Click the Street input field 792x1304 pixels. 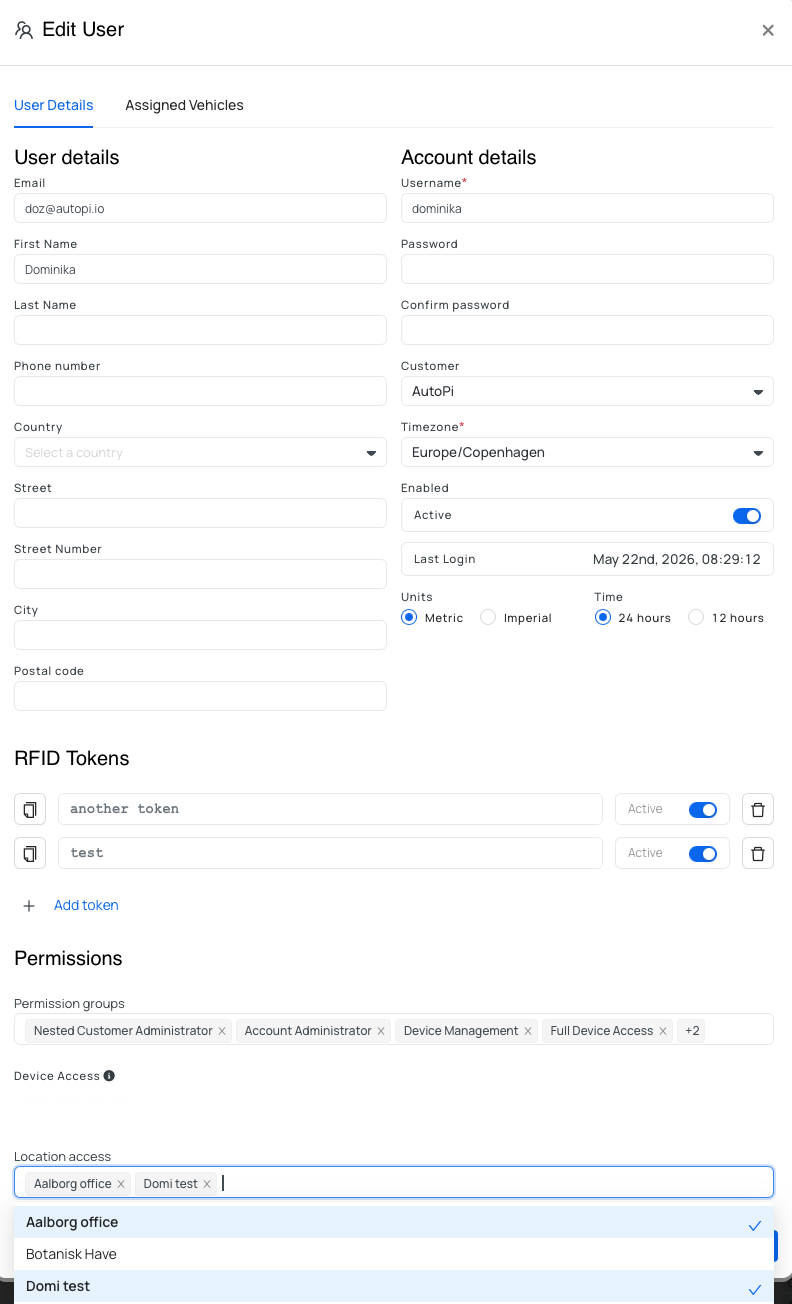[200, 514]
